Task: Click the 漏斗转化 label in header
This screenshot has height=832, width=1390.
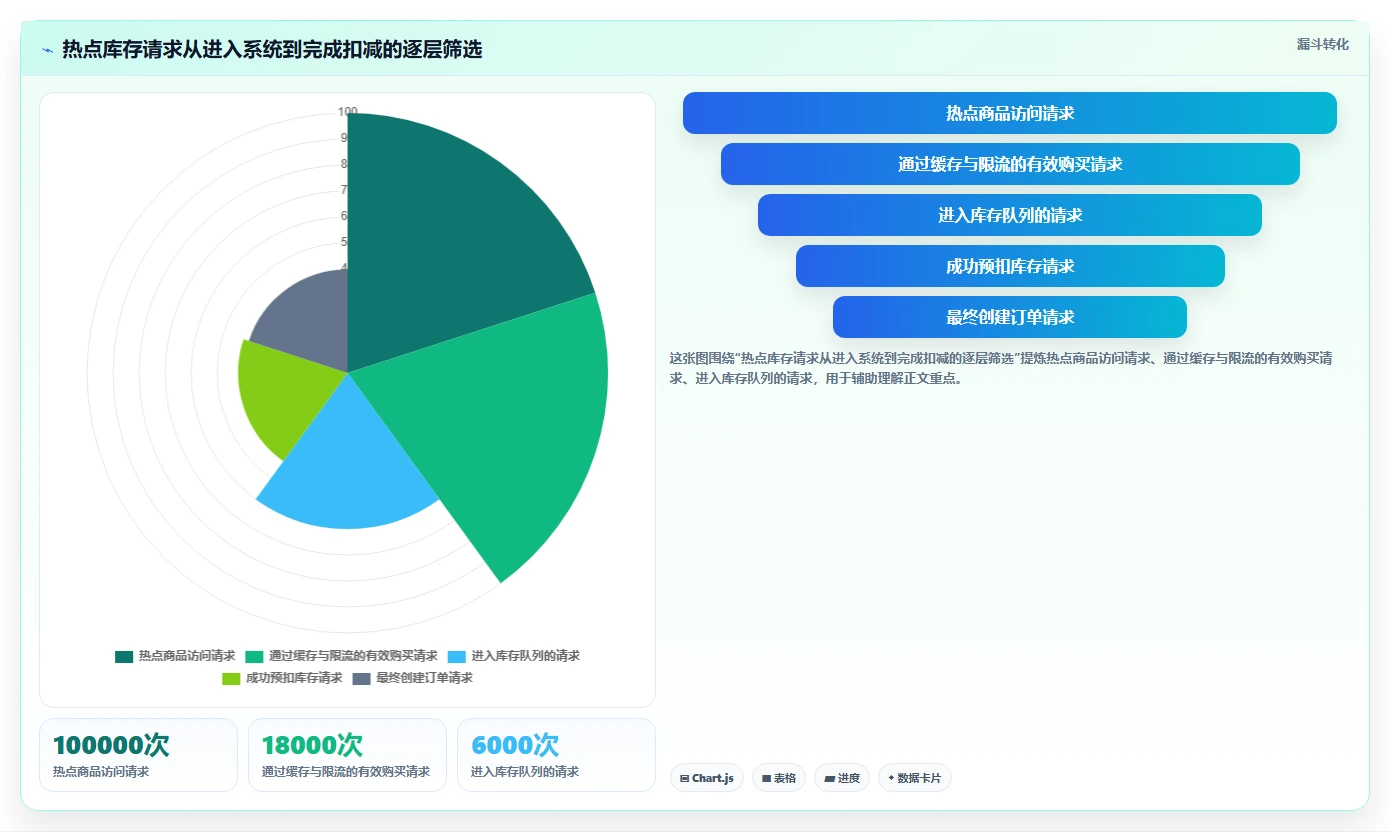Action: [1322, 44]
